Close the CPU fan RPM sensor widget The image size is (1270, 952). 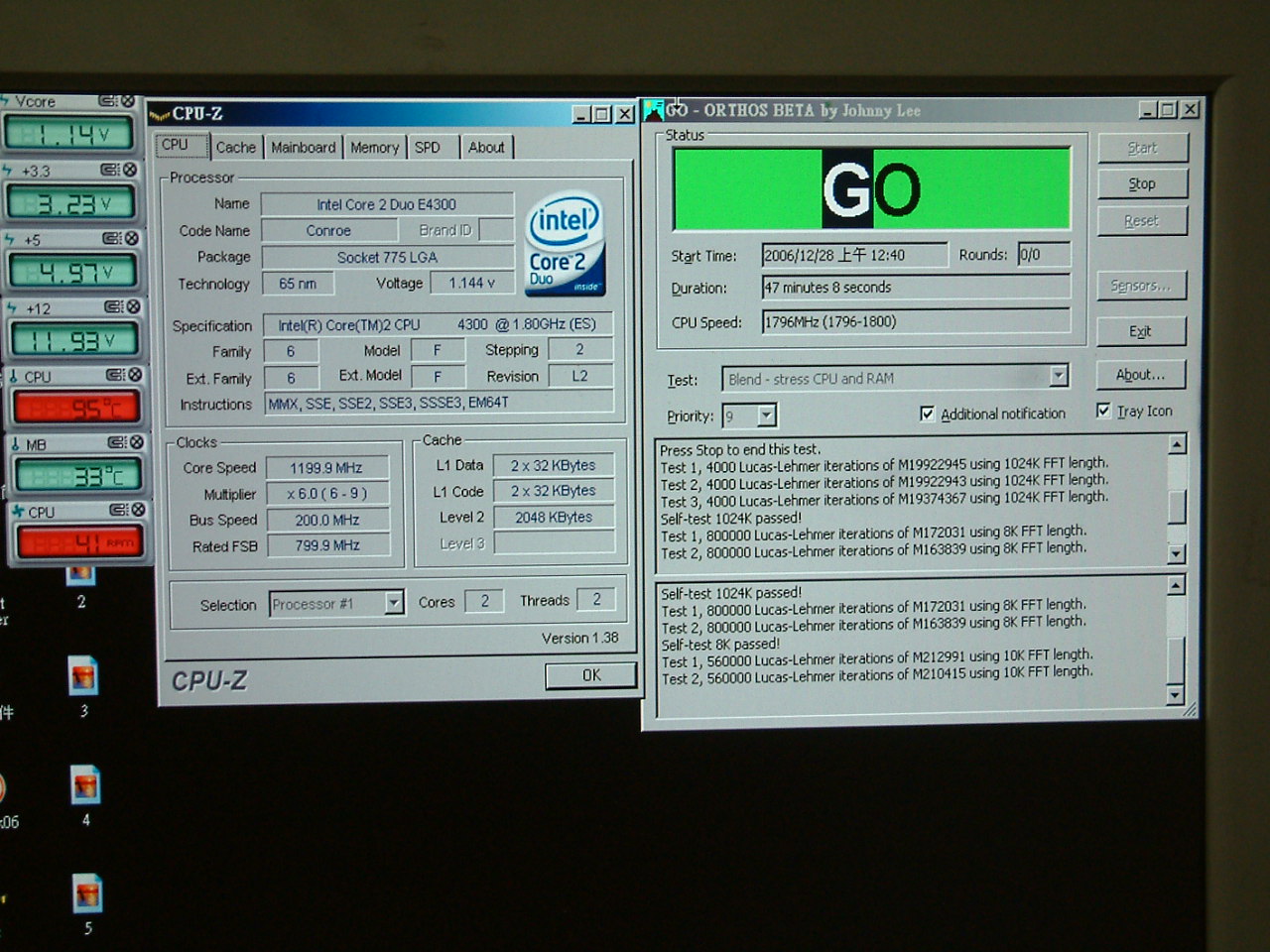[x=138, y=510]
